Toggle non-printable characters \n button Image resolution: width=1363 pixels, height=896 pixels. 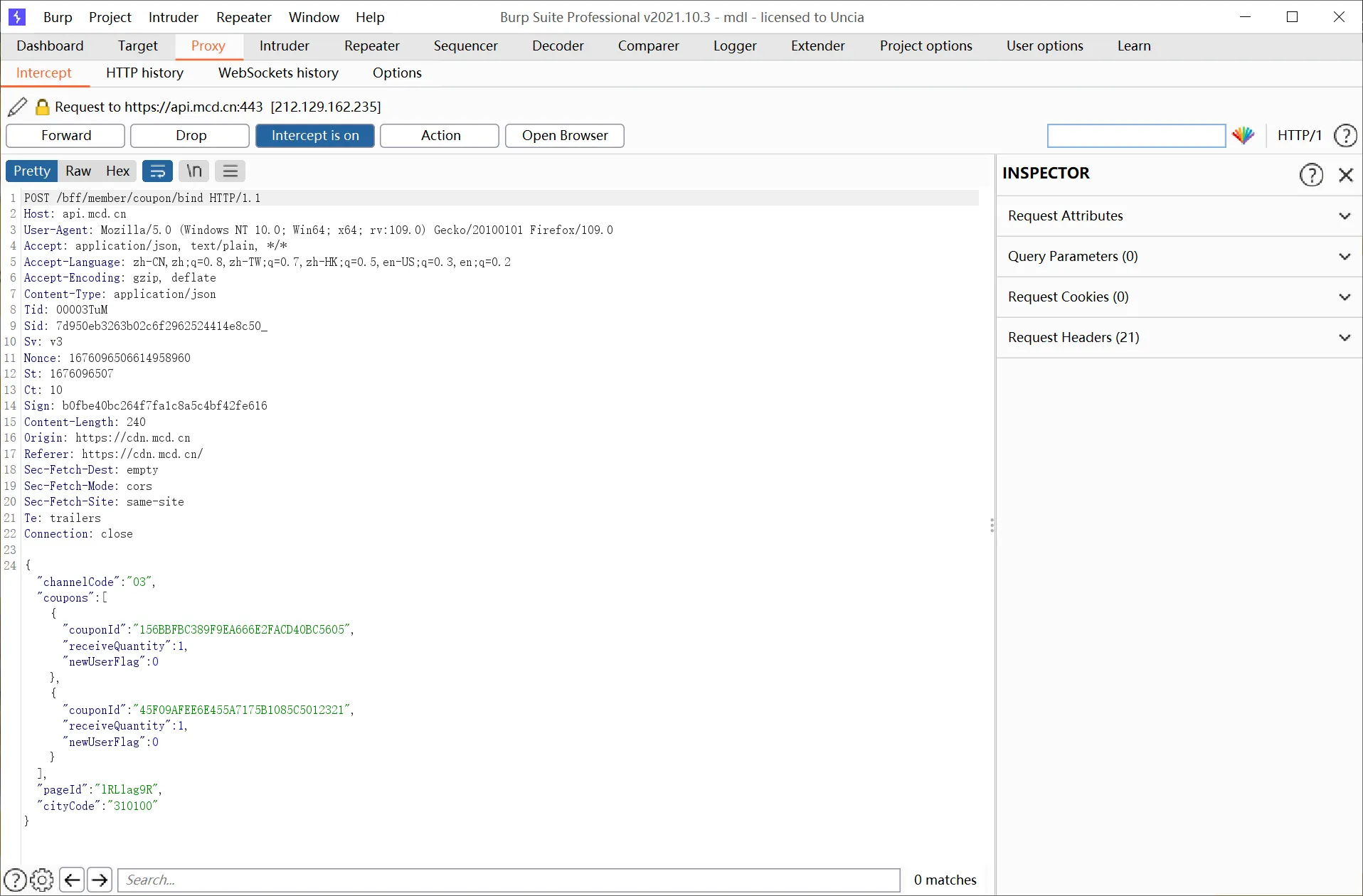point(194,171)
